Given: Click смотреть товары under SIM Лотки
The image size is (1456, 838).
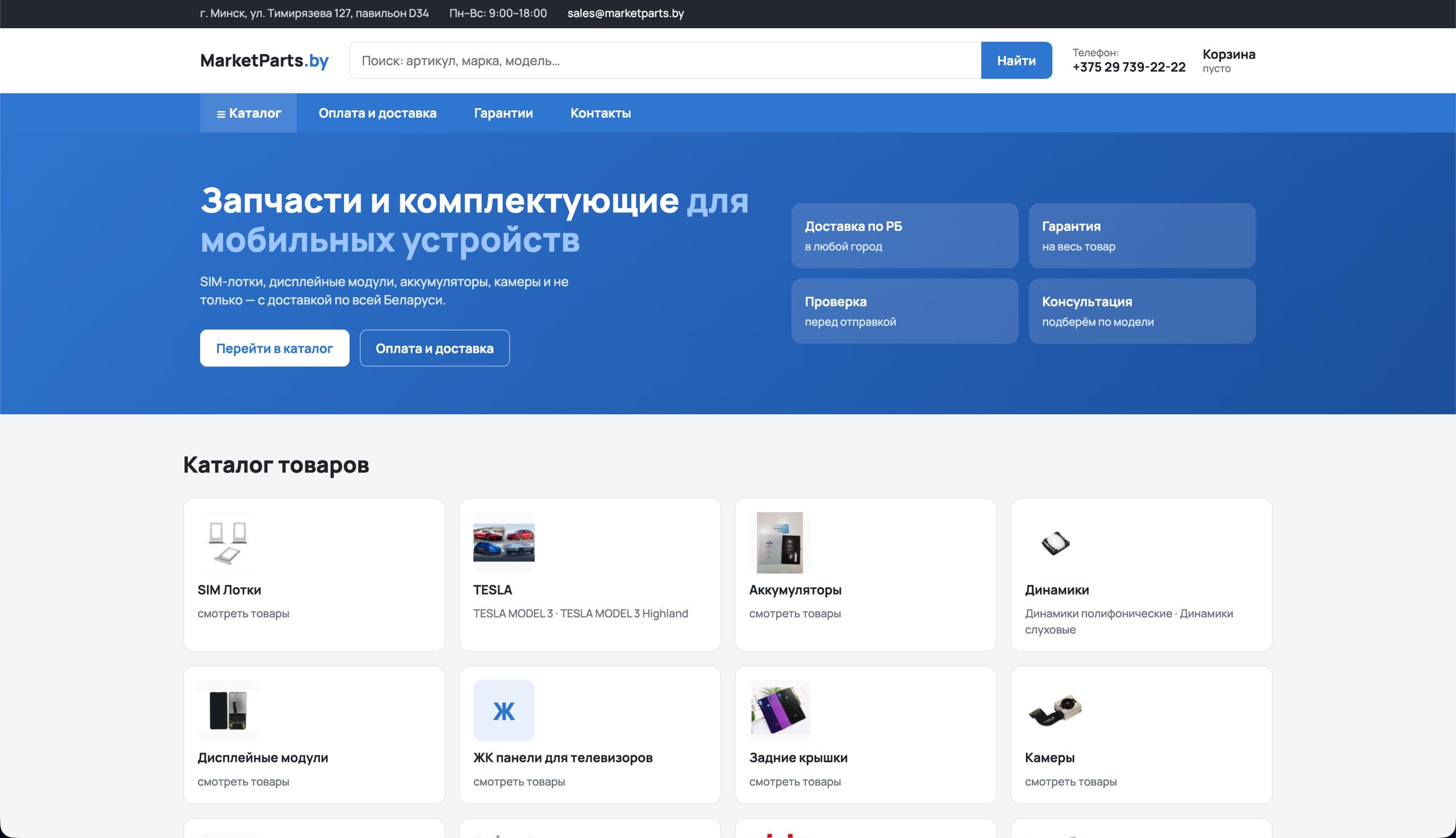Looking at the screenshot, I should (243, 613).
